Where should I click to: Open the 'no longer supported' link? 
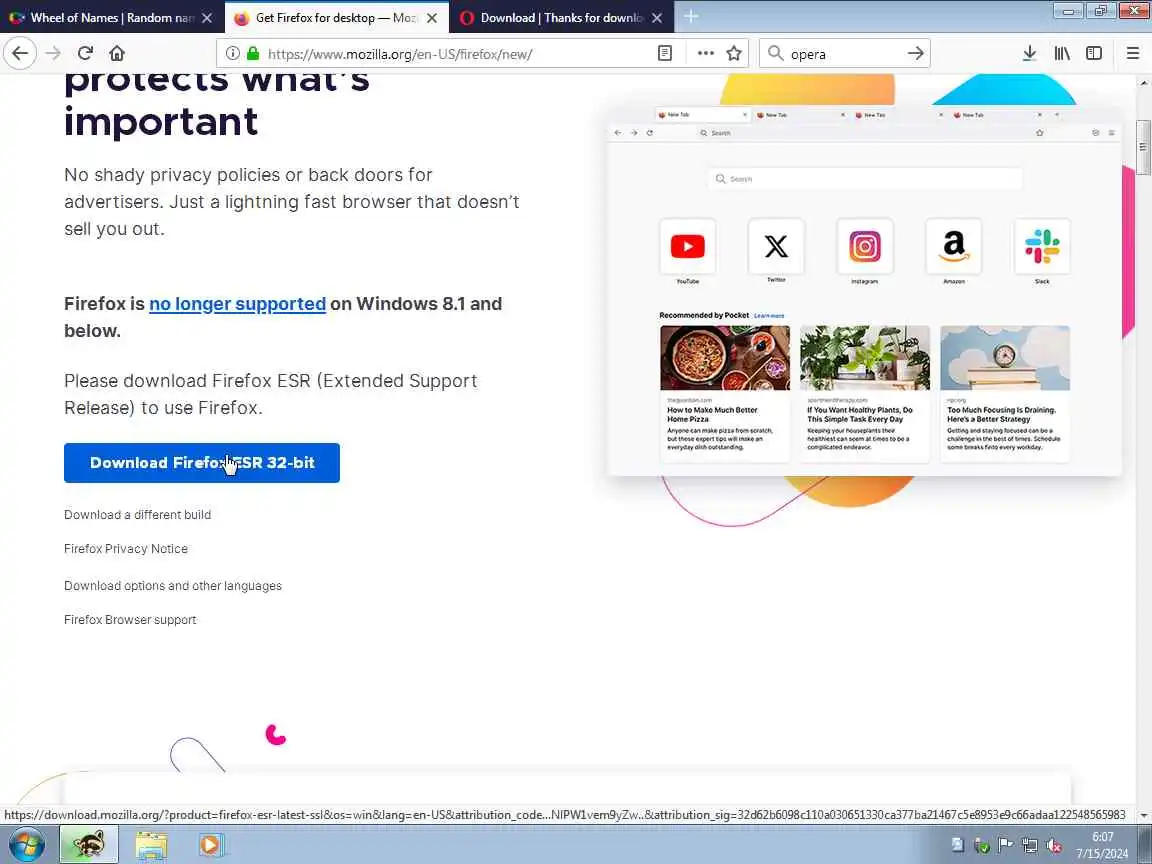(x=237, y=304)
